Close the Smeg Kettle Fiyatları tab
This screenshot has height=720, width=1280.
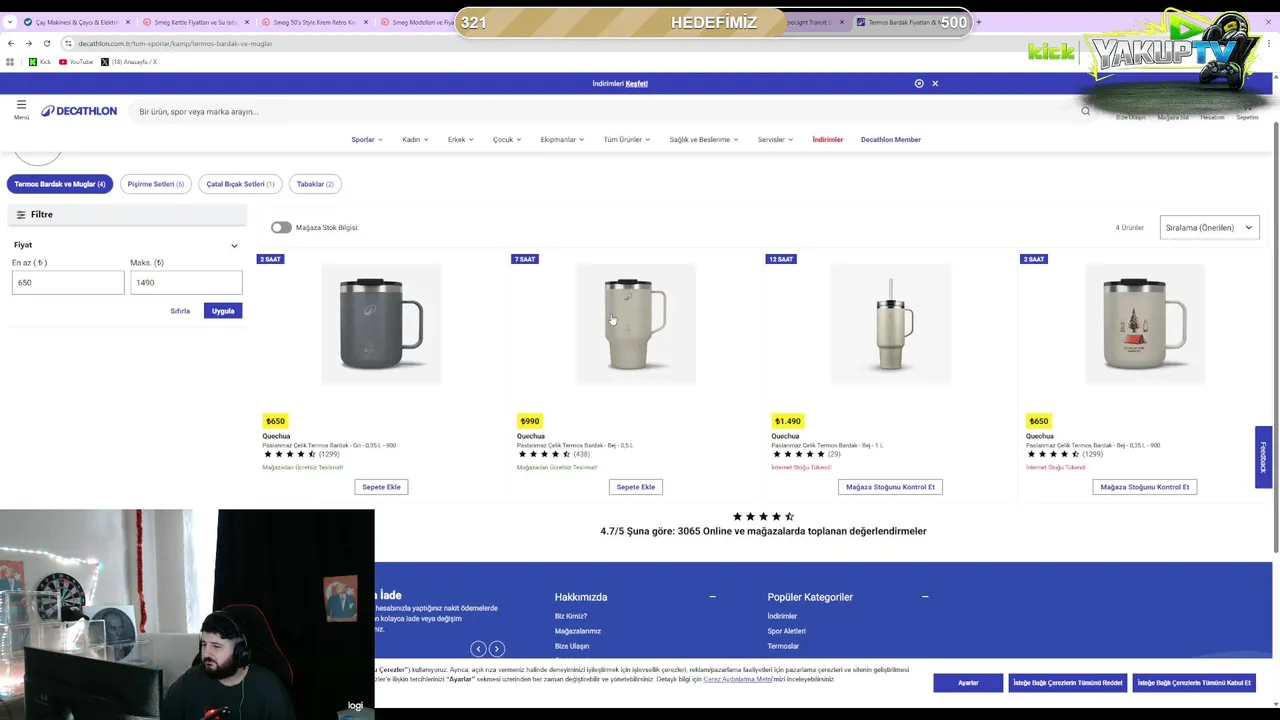[x=246, y=22]
